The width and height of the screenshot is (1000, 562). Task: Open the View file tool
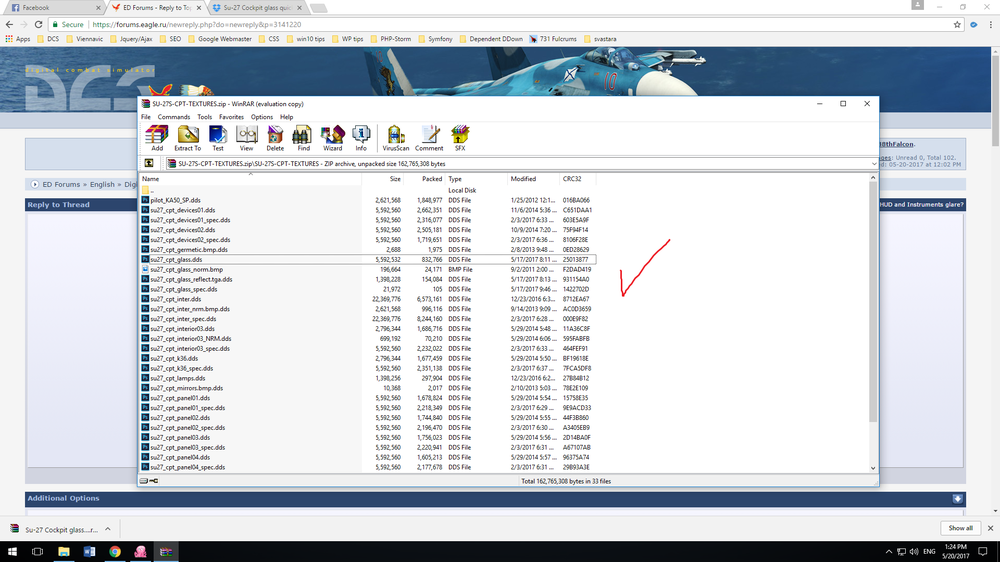[x=246, y=138]
